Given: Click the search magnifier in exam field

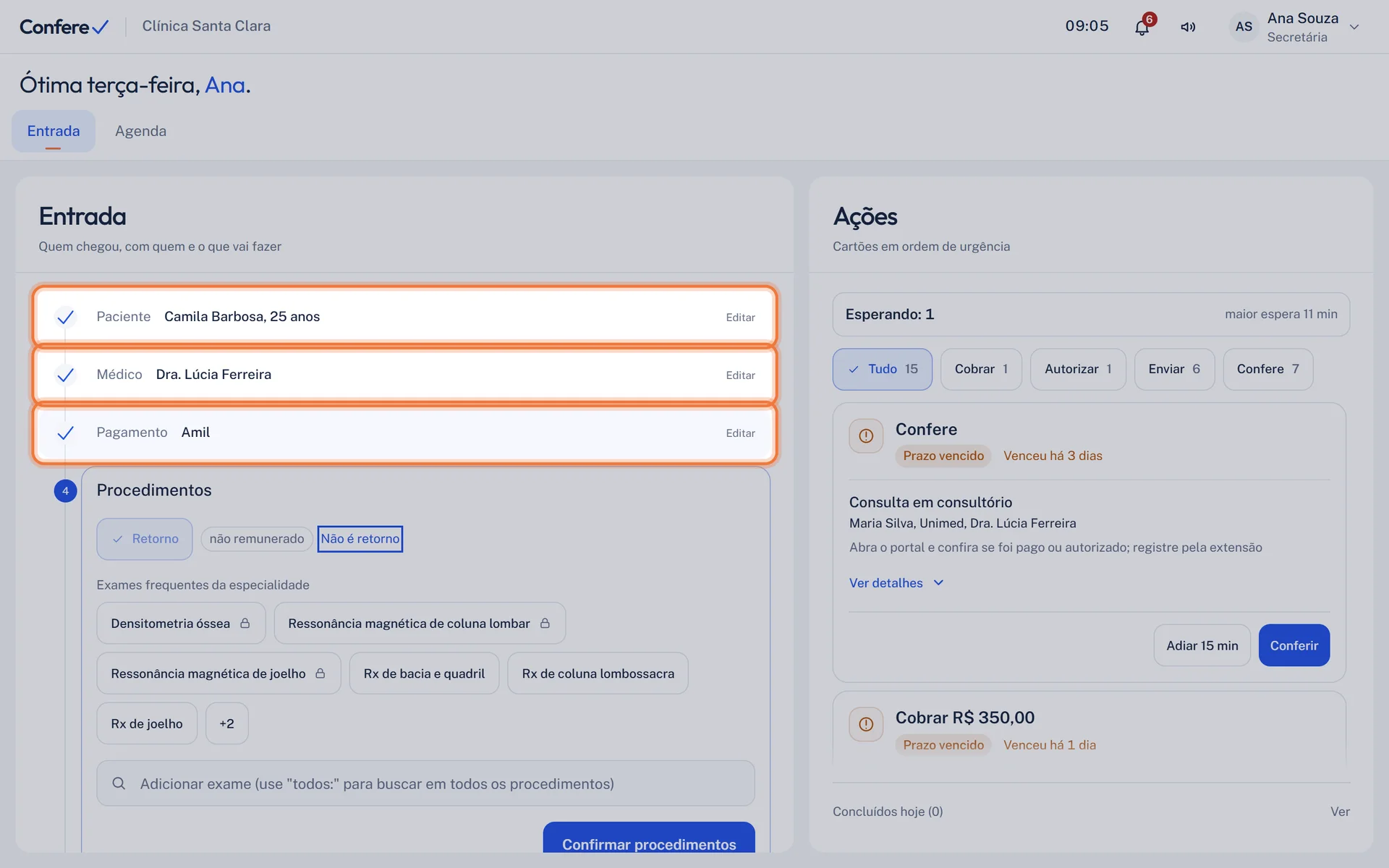Looking at the screenshot, I should 119,783.
